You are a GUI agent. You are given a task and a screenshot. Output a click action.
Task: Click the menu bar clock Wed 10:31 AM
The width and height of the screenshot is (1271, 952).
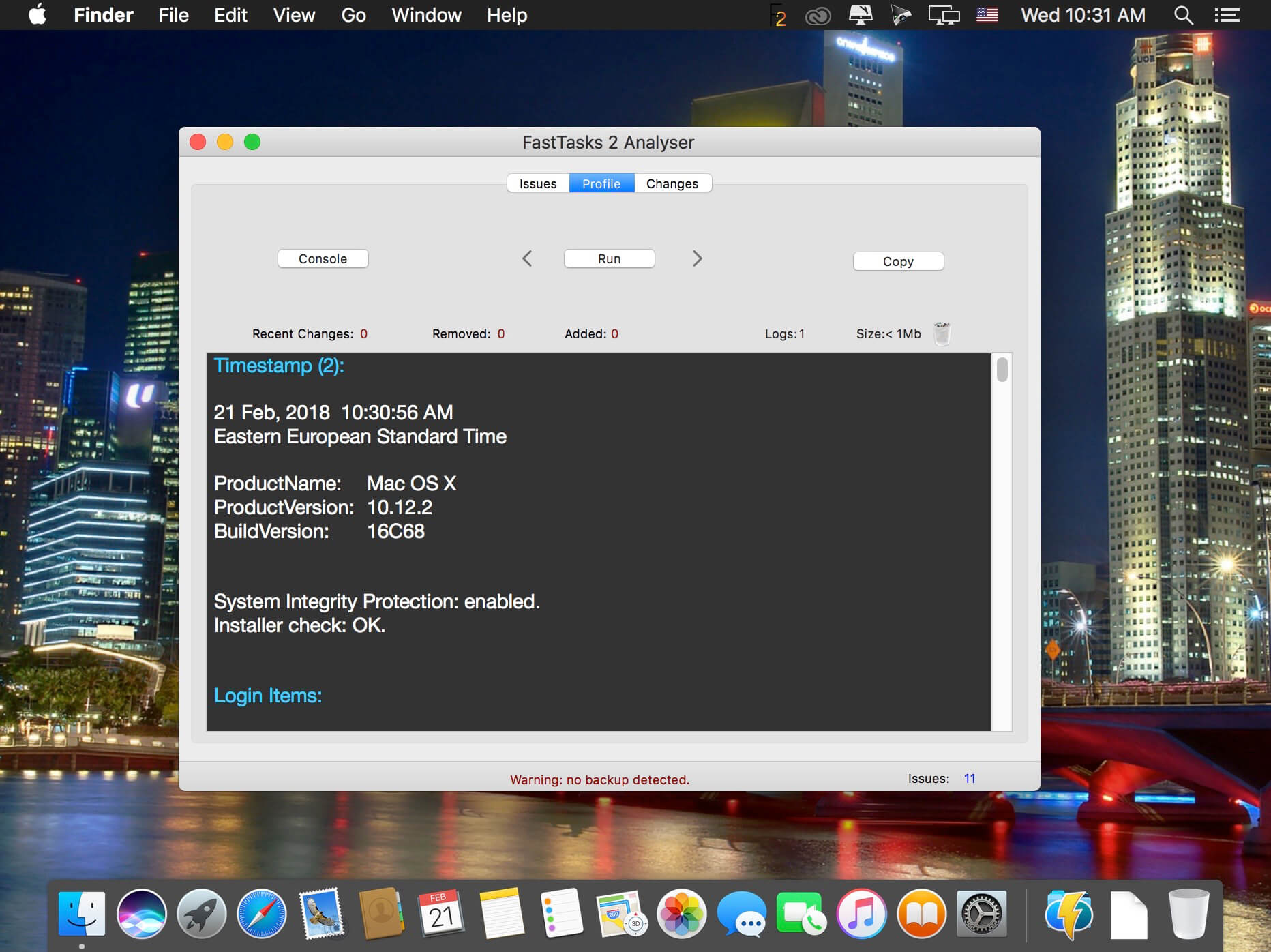[1083, 15]
